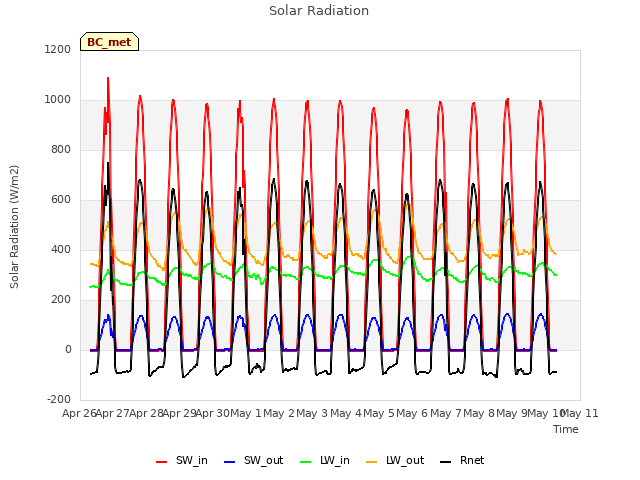The image size is (640, 480).
Task: Click the blue SW_out legend color marker
Action: 230,462
